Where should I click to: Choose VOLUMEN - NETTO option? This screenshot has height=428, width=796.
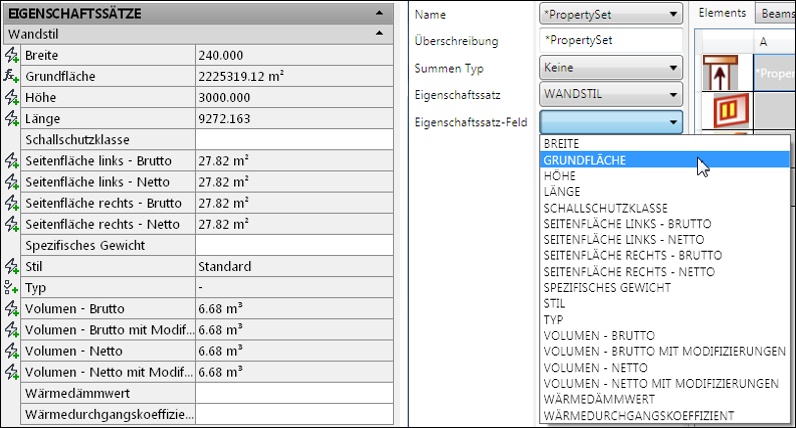click(665, 368)
